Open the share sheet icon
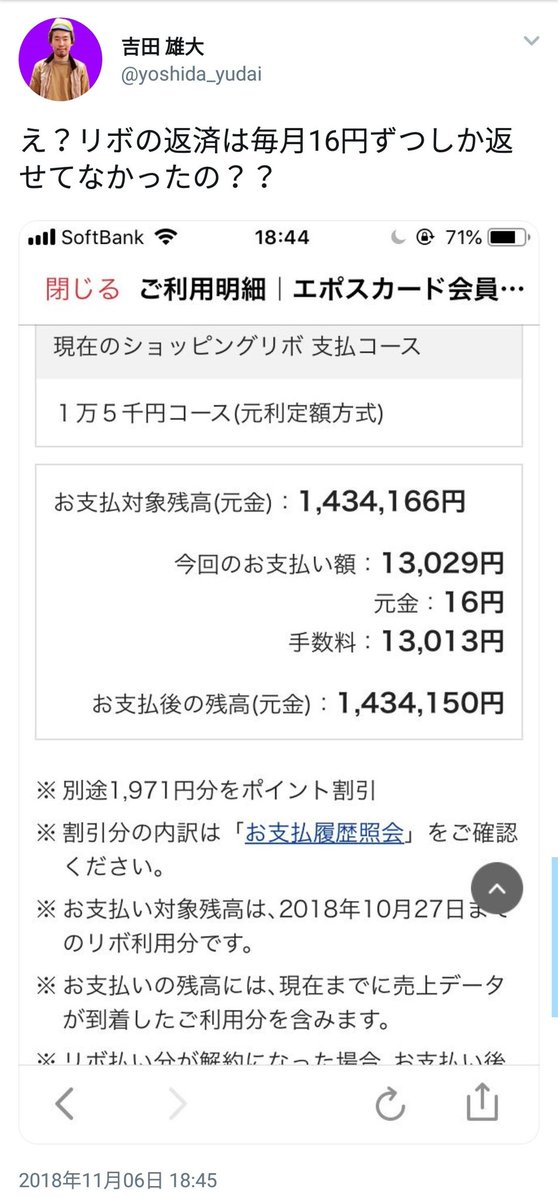This screenshot has width=558, height=1199. 482,1102
